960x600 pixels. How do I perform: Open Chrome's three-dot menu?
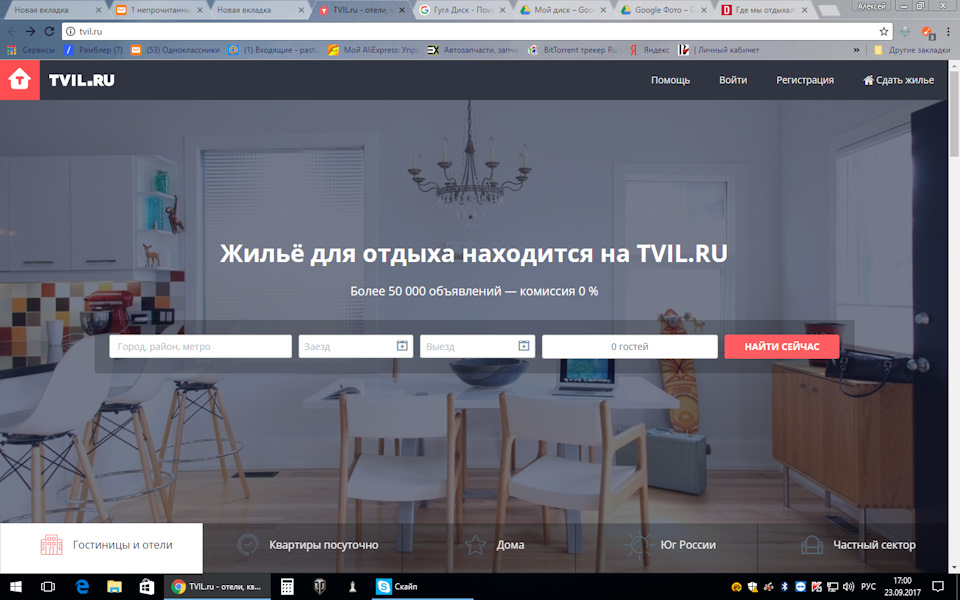point(948,31)
